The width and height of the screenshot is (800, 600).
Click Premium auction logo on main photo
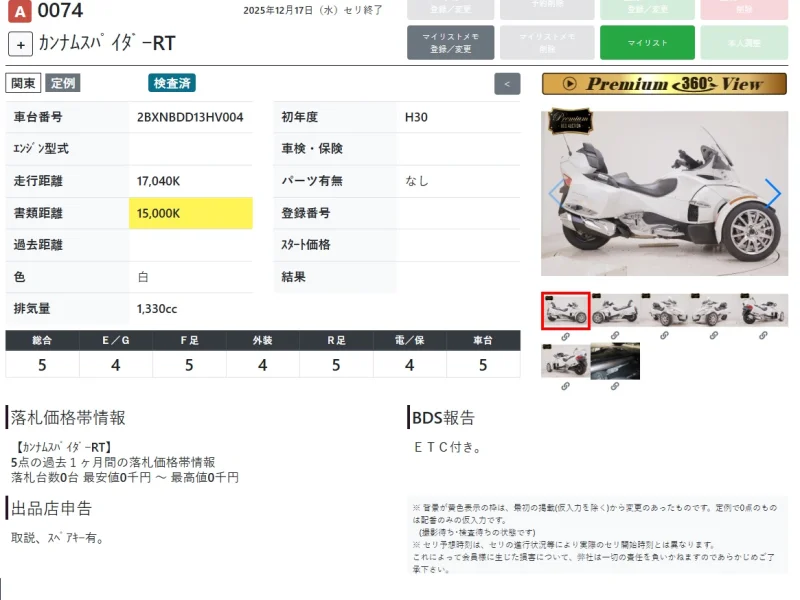click(570, 121)
